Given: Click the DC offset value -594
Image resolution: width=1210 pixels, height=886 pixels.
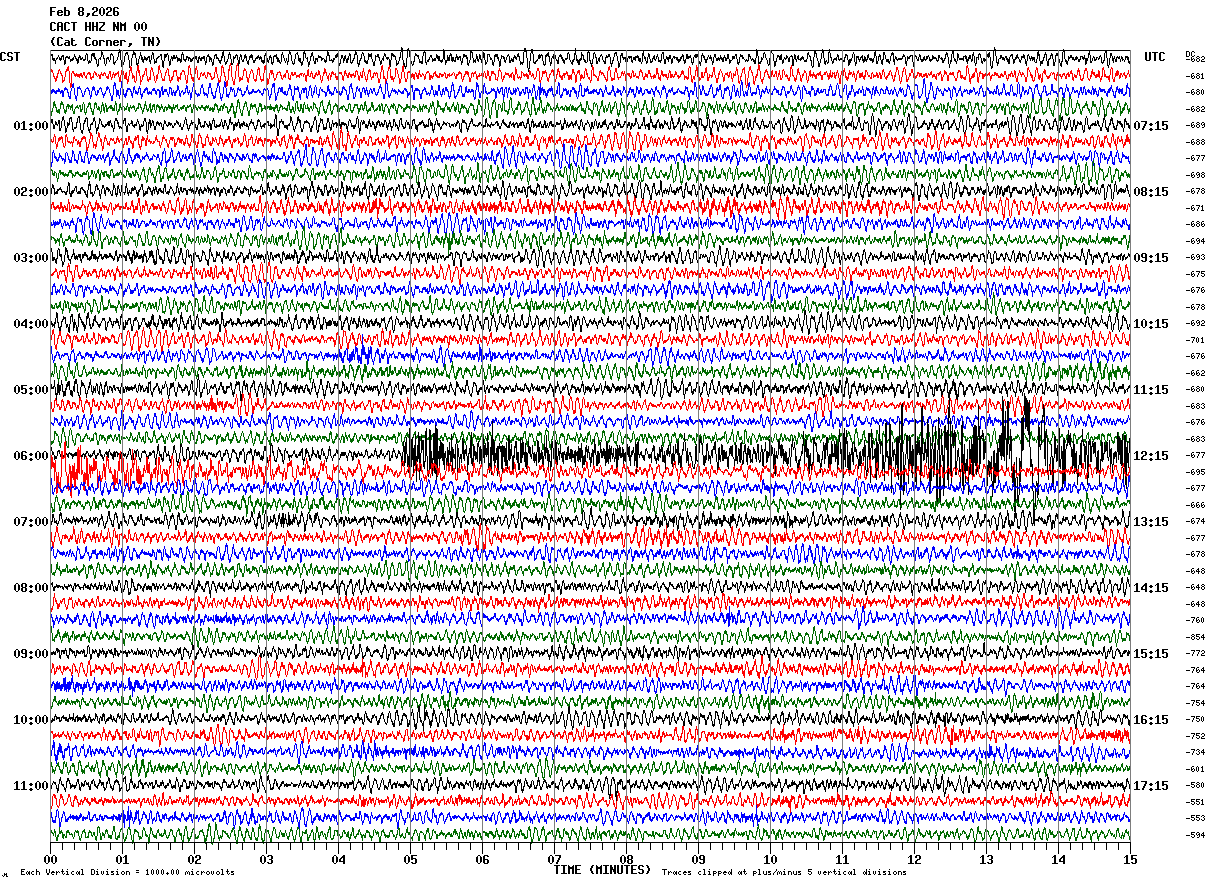Looking at the screenshot, I should pos(1195,835).
